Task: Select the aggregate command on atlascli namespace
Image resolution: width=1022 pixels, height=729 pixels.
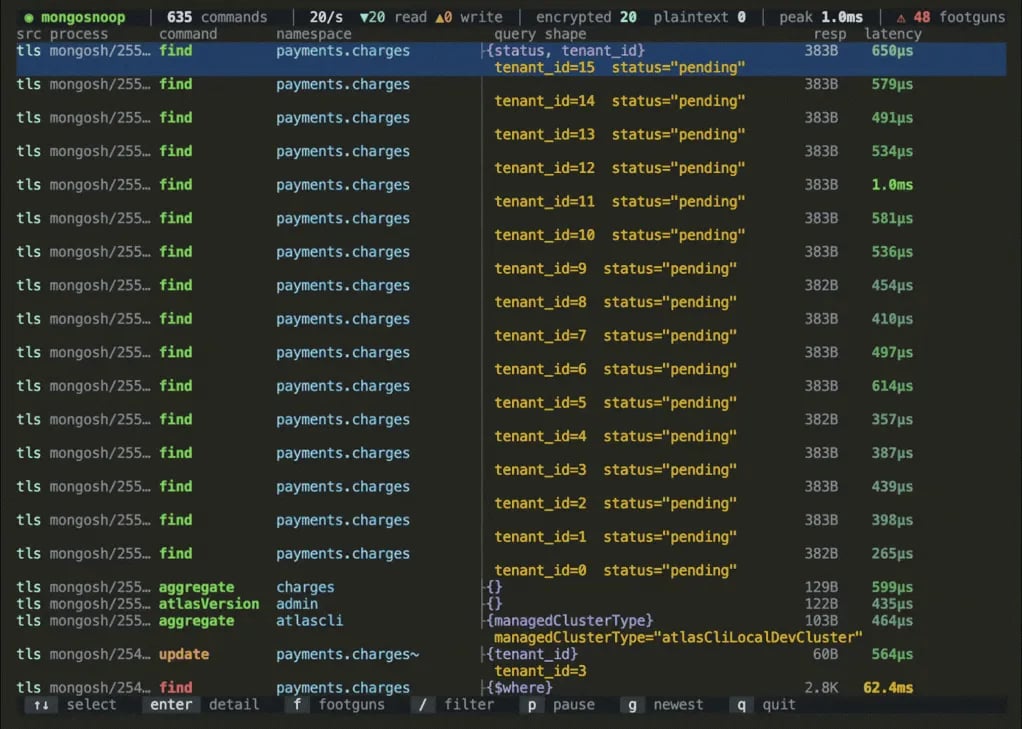Action: point(511,629)
